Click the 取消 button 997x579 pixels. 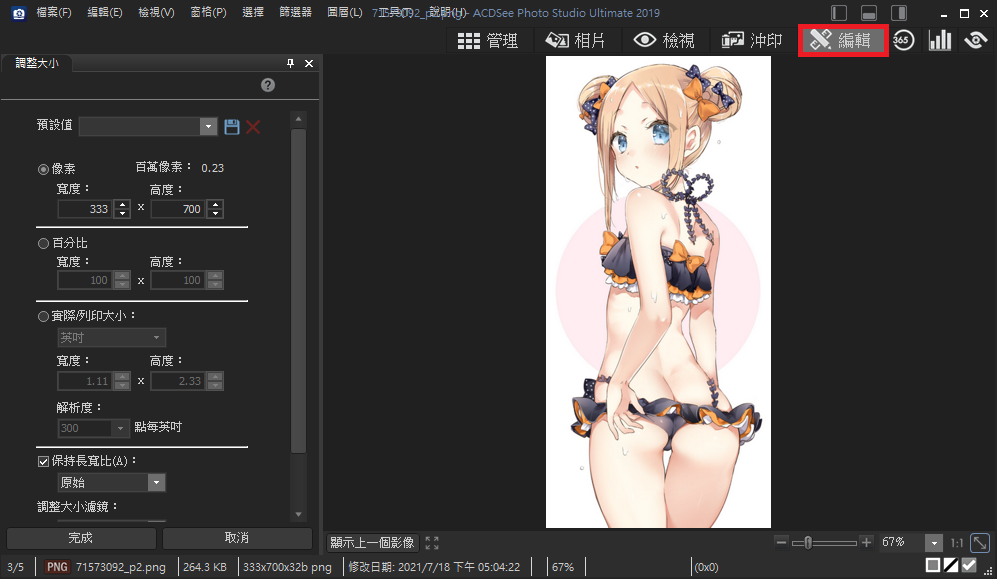pyautogui.click(x=237, y=538)
